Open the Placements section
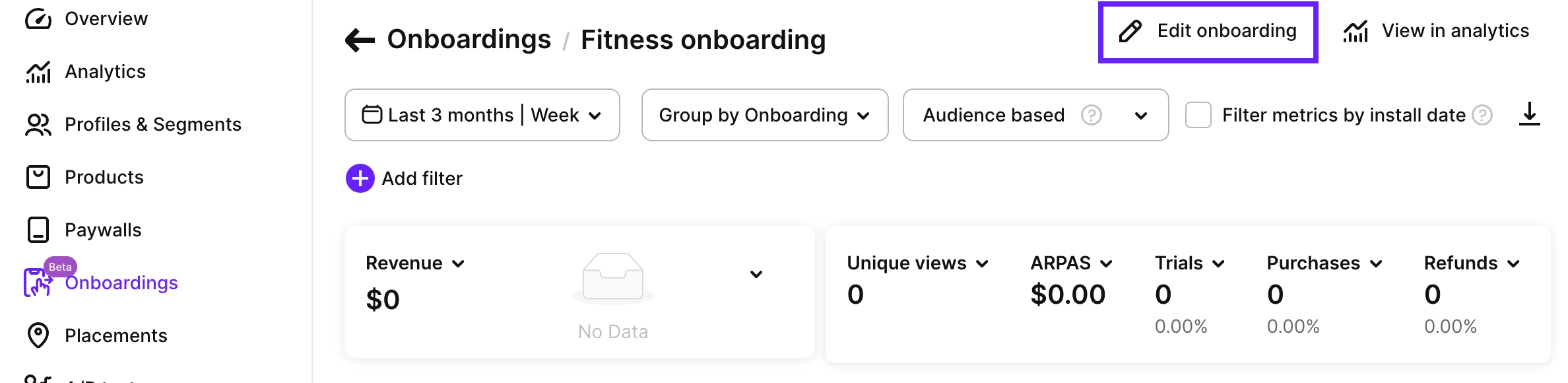1568x383 pixels. point(116,335)
